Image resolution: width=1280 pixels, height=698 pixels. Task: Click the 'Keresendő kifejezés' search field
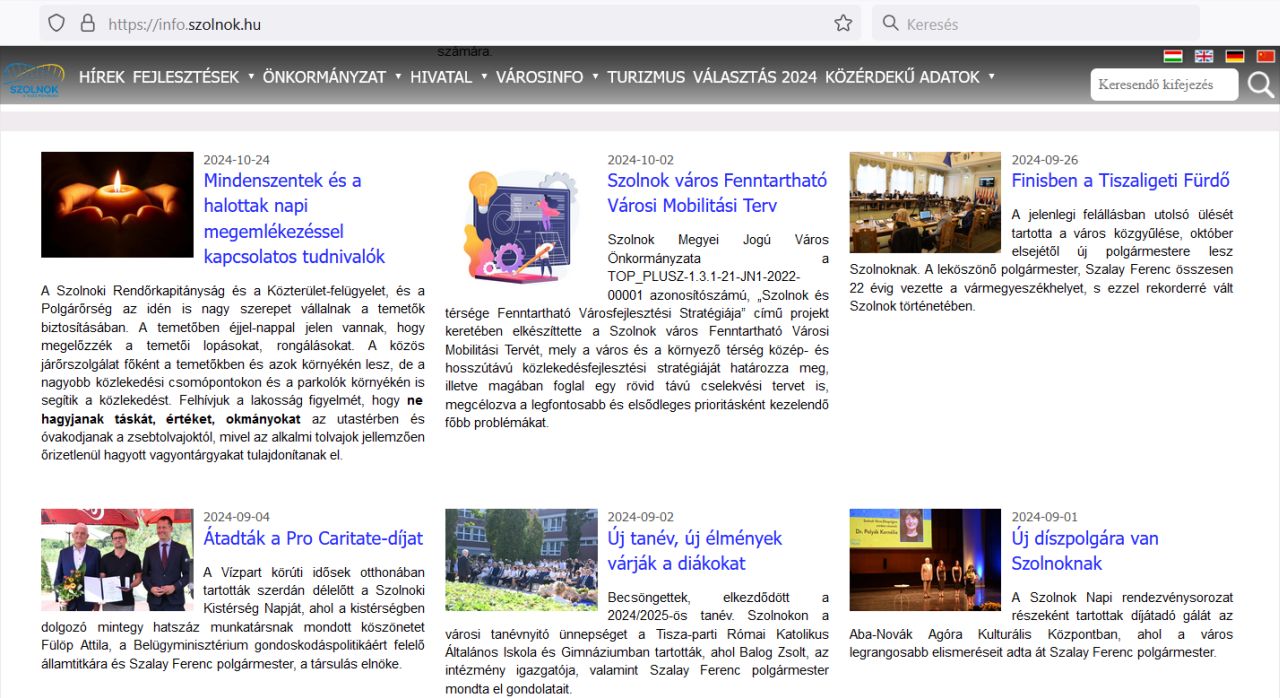click(x=1163, y=85)
